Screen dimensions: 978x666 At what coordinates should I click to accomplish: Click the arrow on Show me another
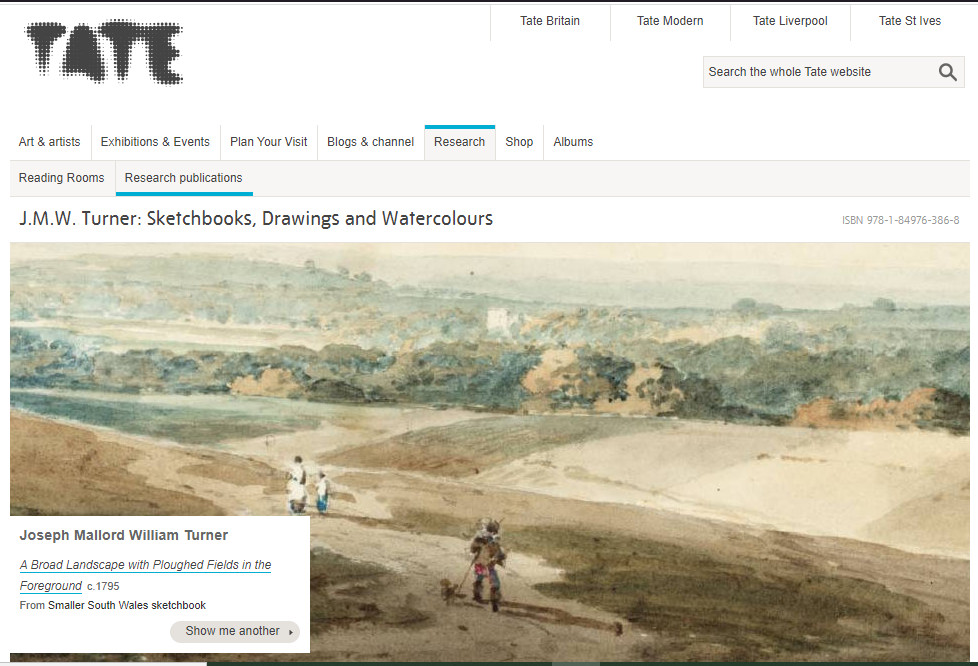(291, 632)
